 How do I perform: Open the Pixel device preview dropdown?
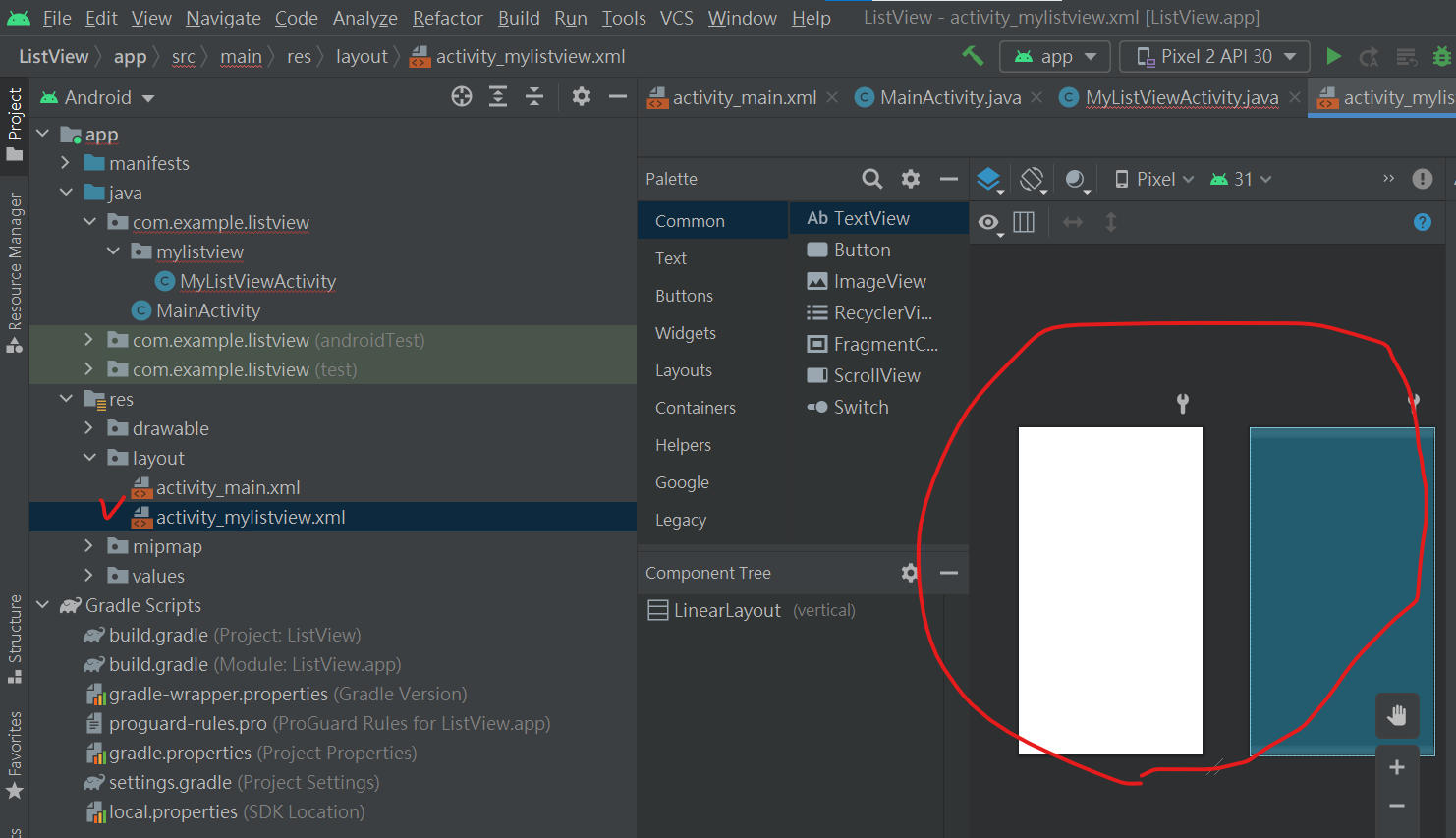[x=1154, y=179]
